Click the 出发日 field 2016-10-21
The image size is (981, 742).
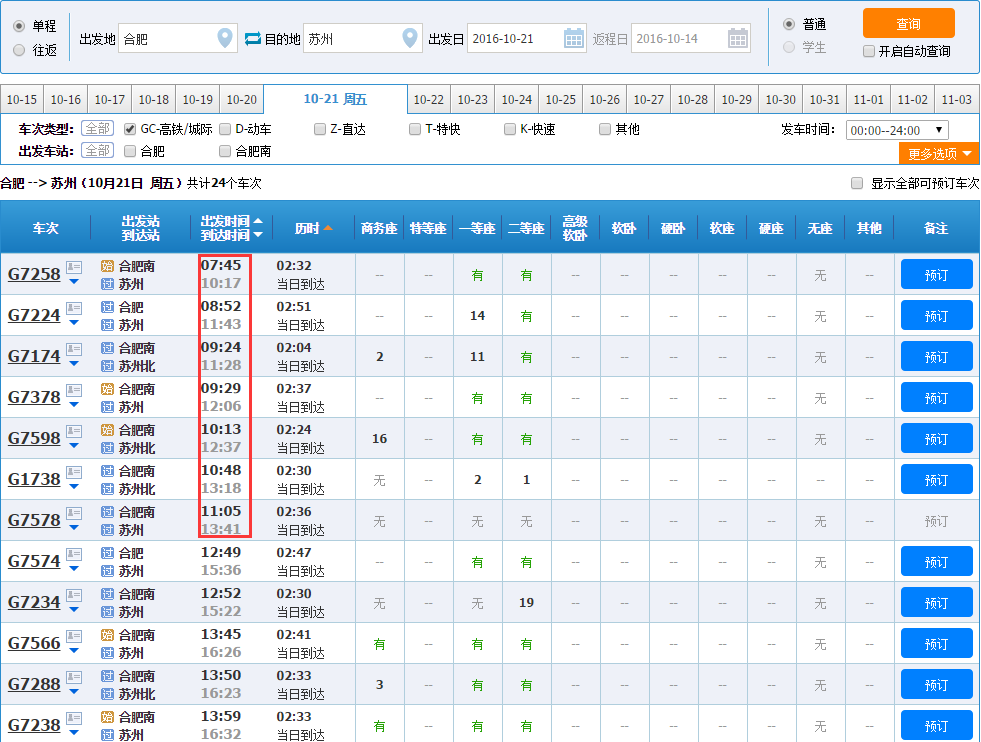(x=527, y=39)
